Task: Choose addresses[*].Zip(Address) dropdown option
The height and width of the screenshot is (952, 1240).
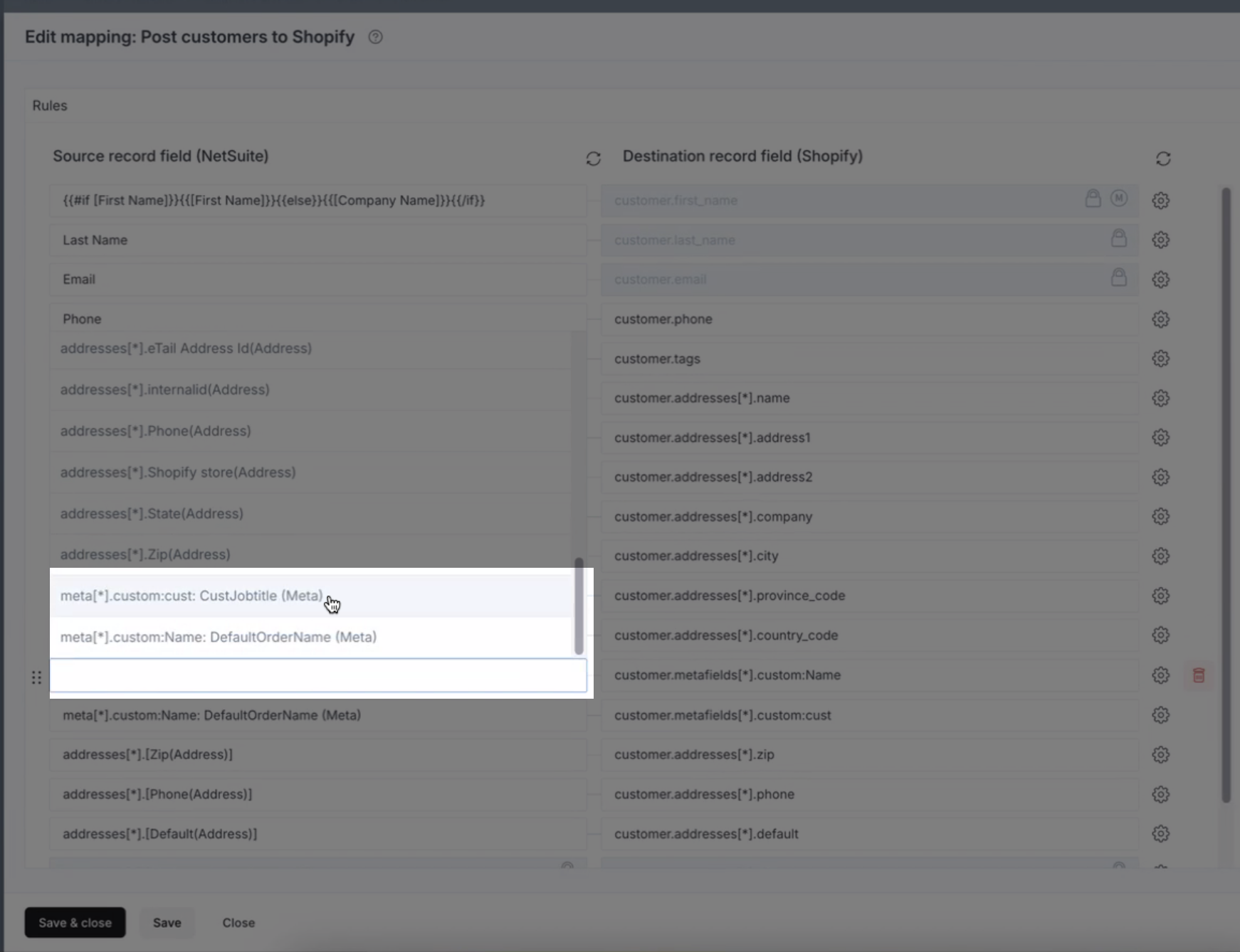Action: [312, 555]
